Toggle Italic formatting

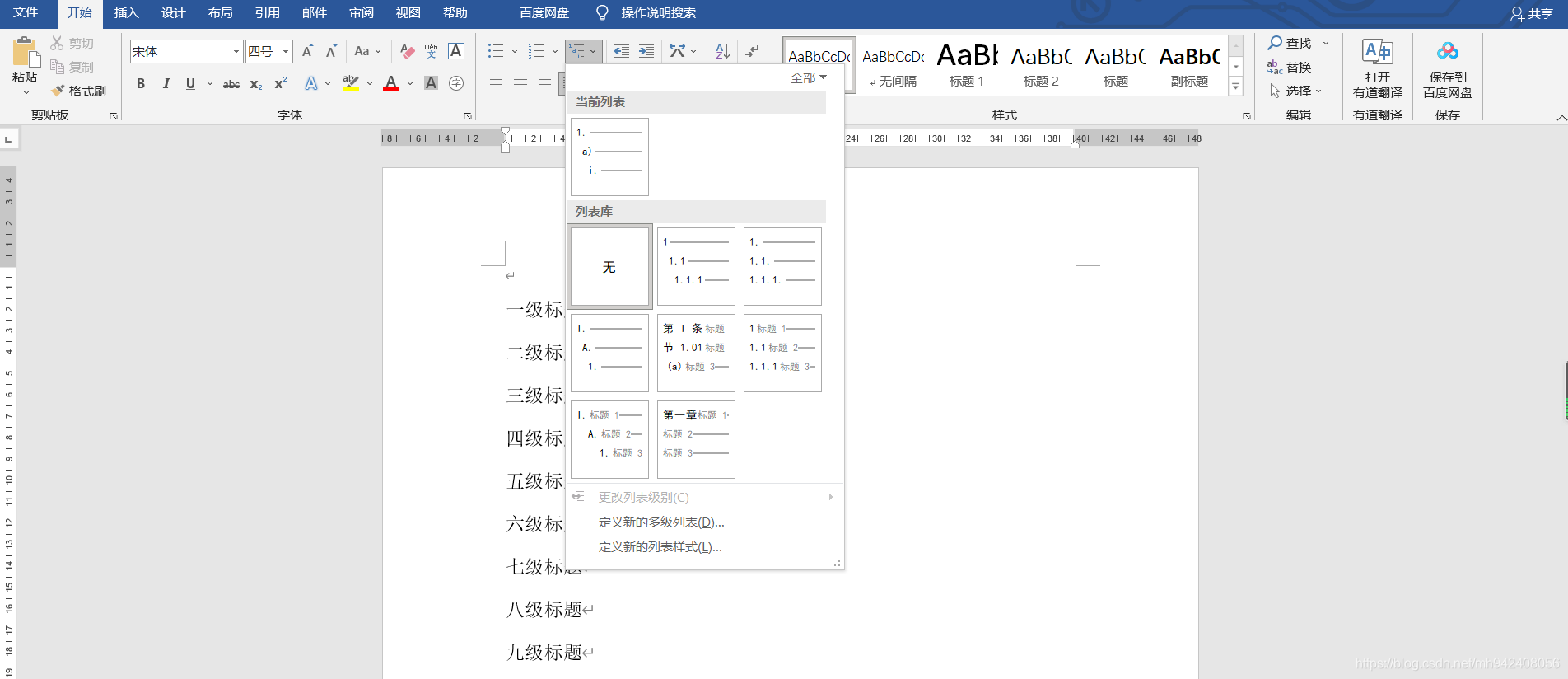166,83
